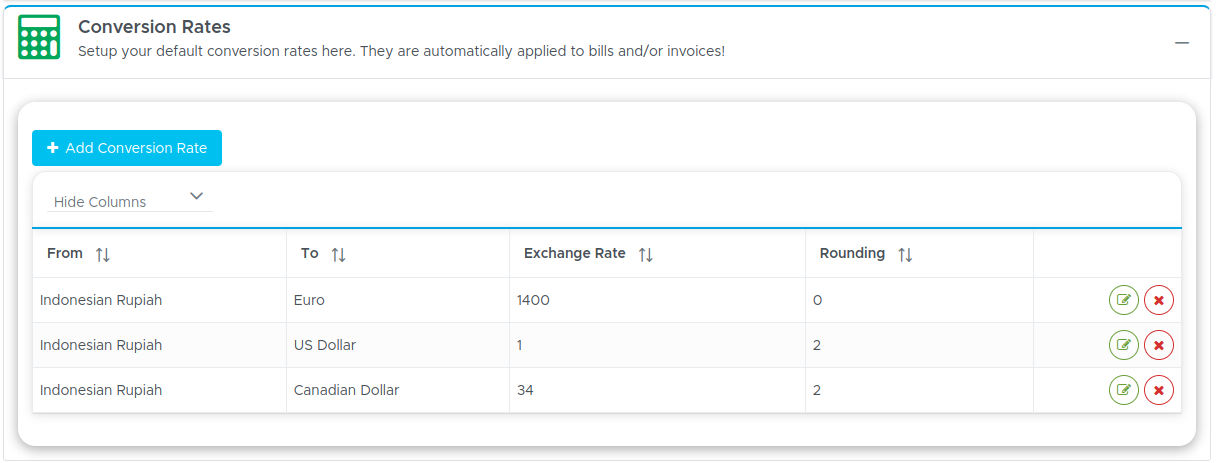Delete the US Dollar conversion rate
This screenshot has width=1217, height=463.
coord(1159,345)
